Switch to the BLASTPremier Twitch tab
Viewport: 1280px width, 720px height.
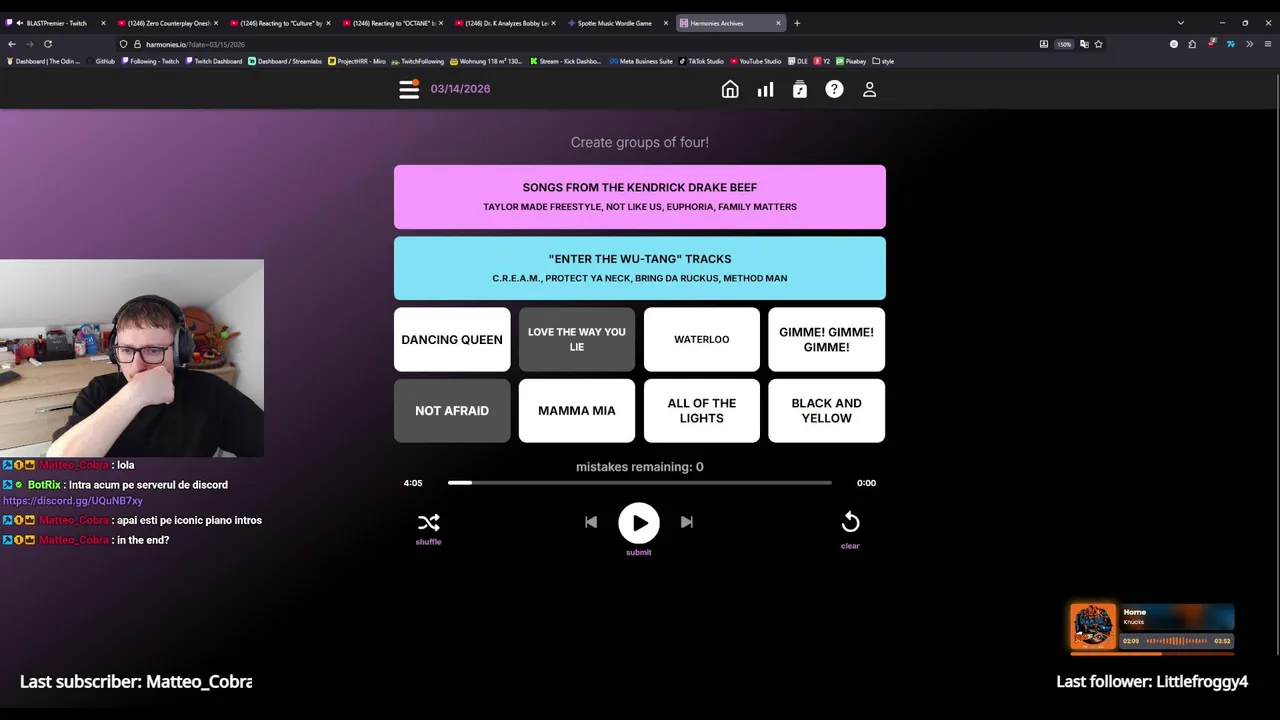pyautogui.click(x=55, y=23)
